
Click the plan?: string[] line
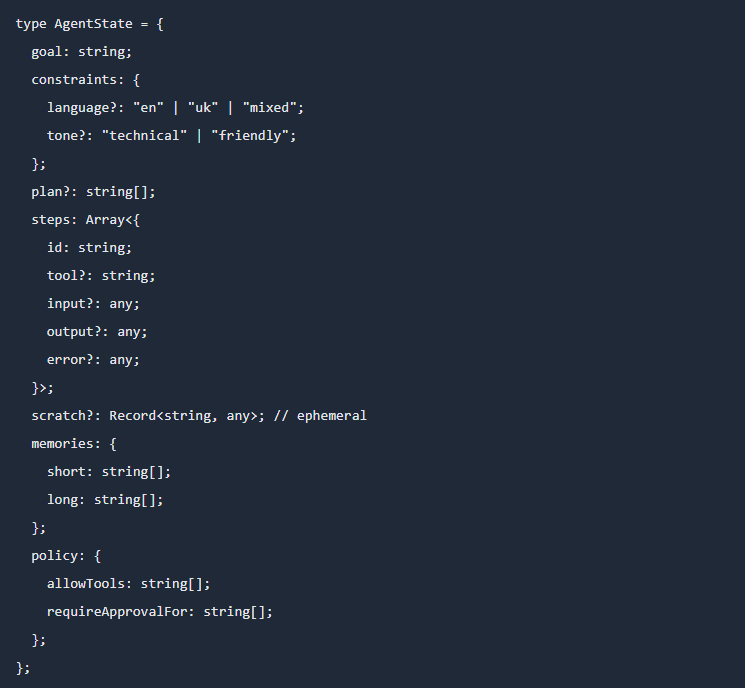(x=93, y=191)
